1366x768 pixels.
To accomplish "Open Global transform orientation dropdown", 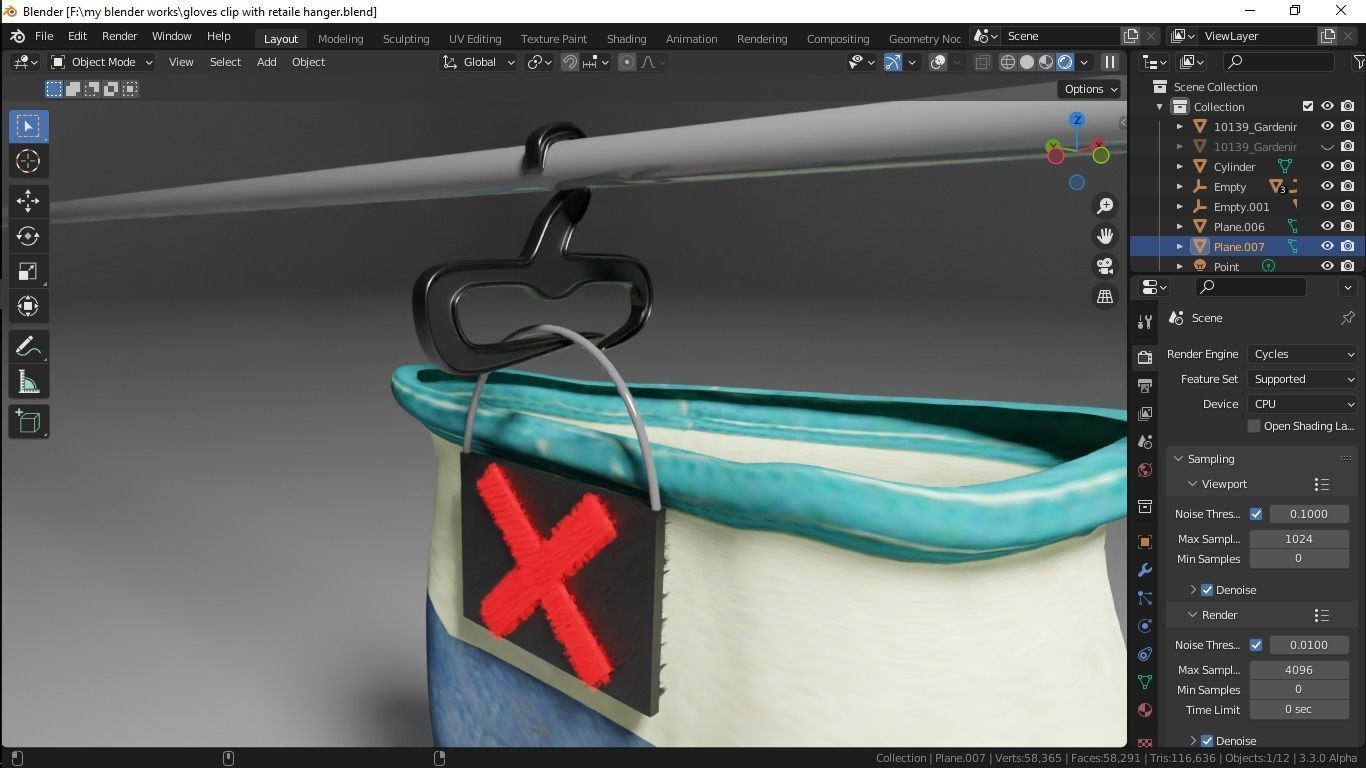I will coord(479,62).
